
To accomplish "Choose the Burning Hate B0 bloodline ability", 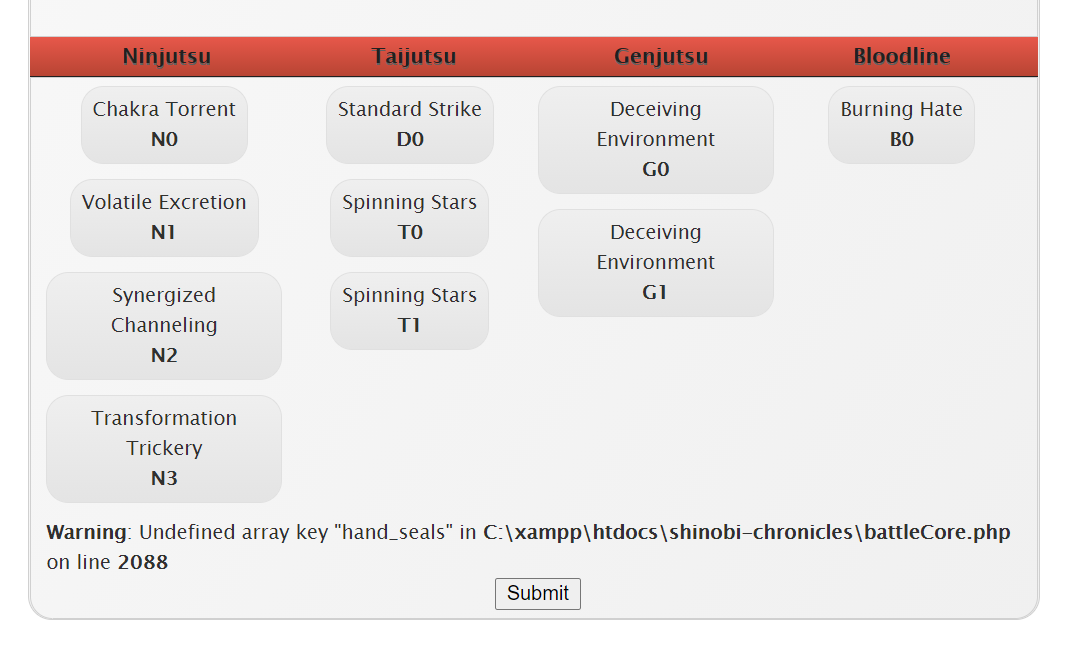I will (x=900, y=124).
